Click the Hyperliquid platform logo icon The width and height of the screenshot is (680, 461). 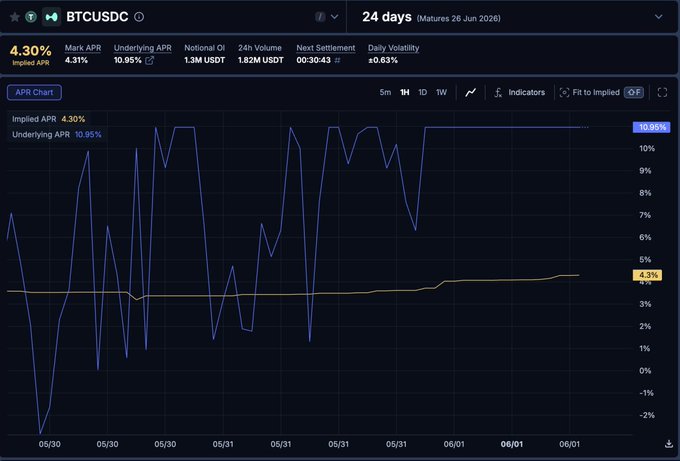[52, 17]
